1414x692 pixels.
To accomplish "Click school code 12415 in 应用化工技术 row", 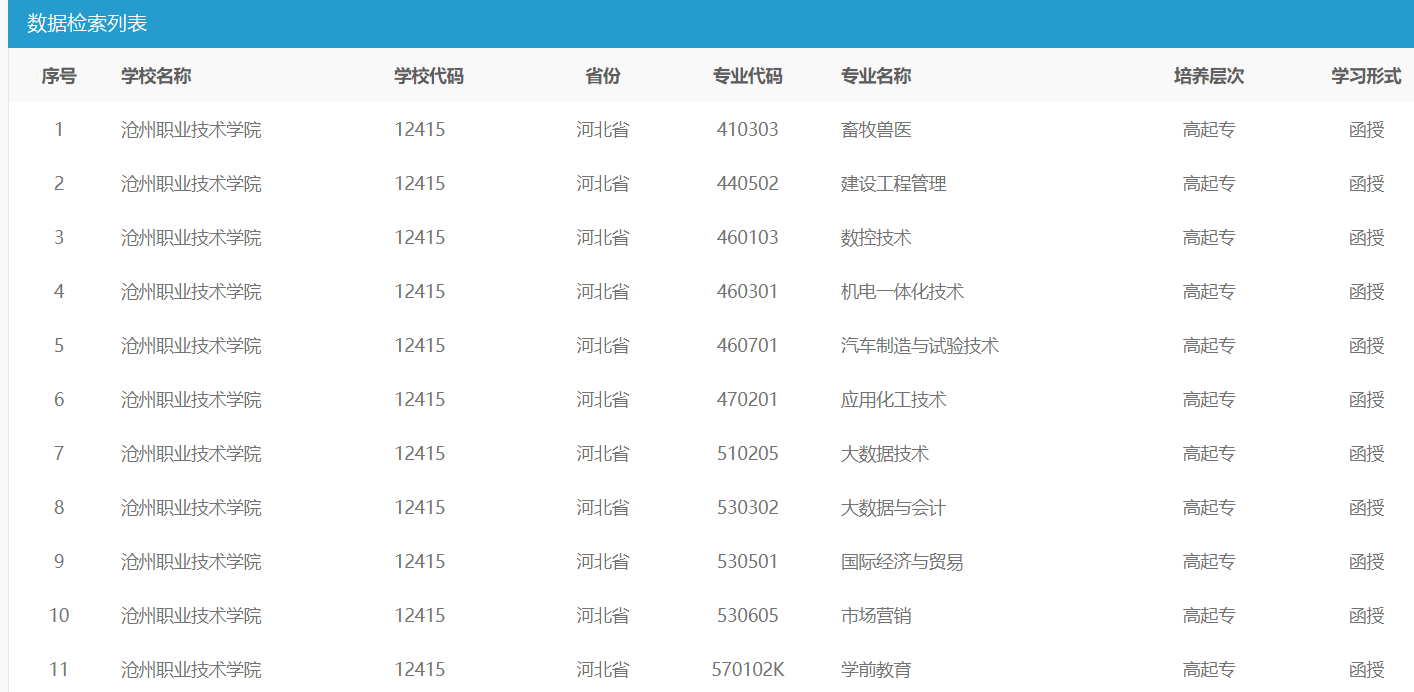I will 420,400.
